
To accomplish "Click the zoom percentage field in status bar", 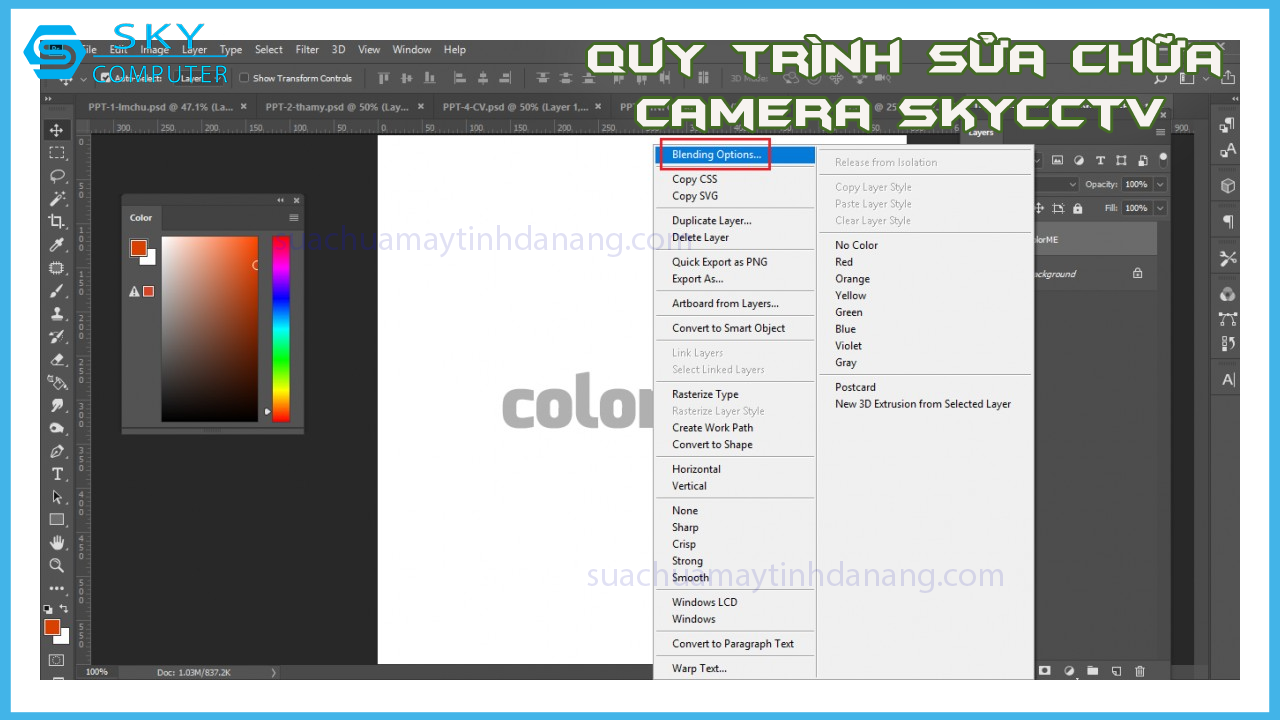I will (x=97, y=672).
